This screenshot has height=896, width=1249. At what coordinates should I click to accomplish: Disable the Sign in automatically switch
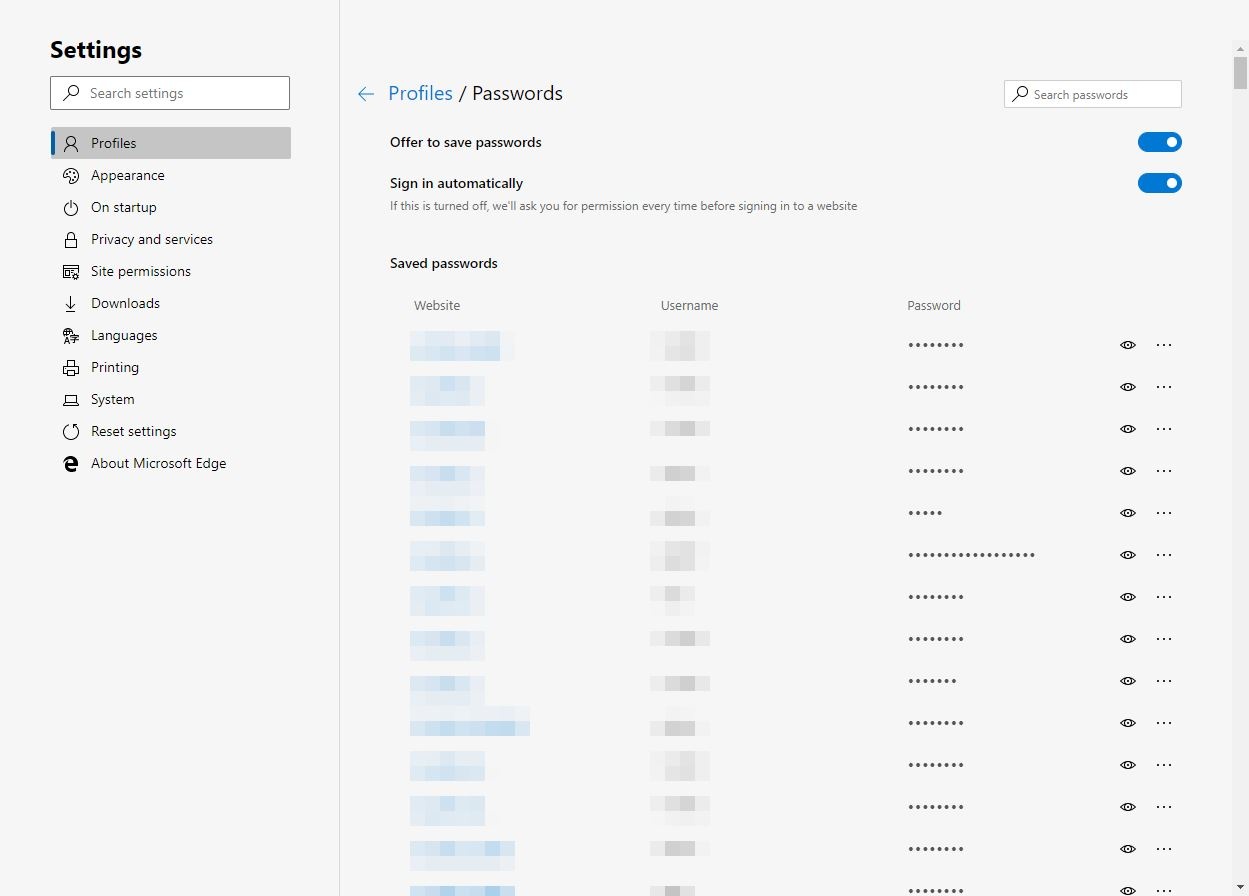pos(1160,183)
